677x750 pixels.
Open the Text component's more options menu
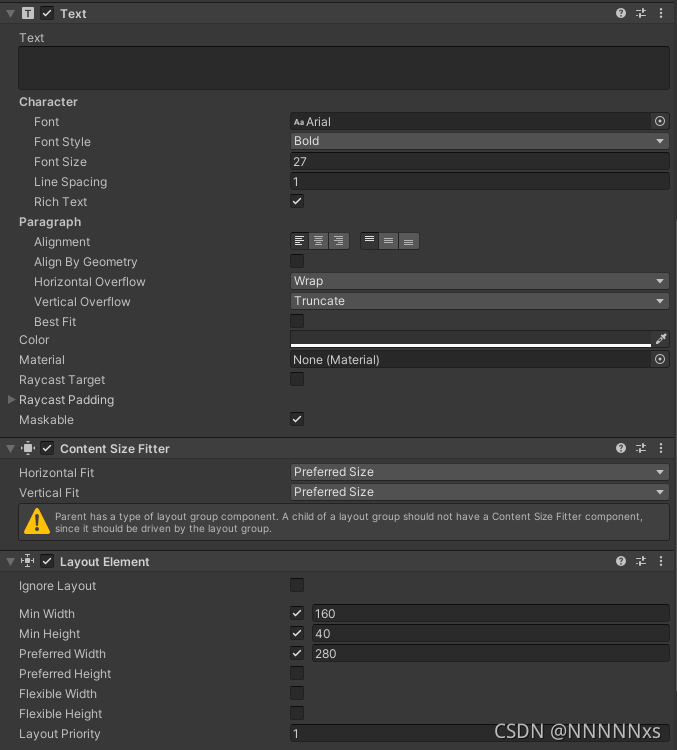[661, 13]
